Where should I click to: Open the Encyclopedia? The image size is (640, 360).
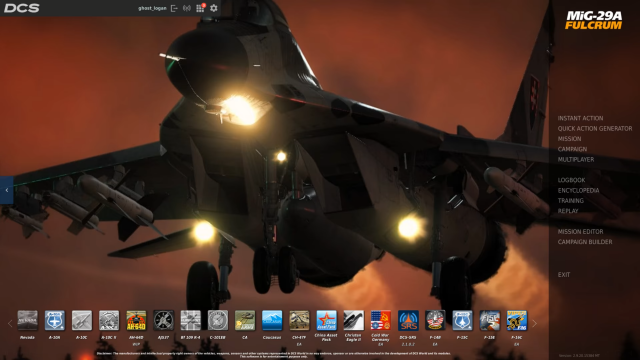[x=578, y=190]
